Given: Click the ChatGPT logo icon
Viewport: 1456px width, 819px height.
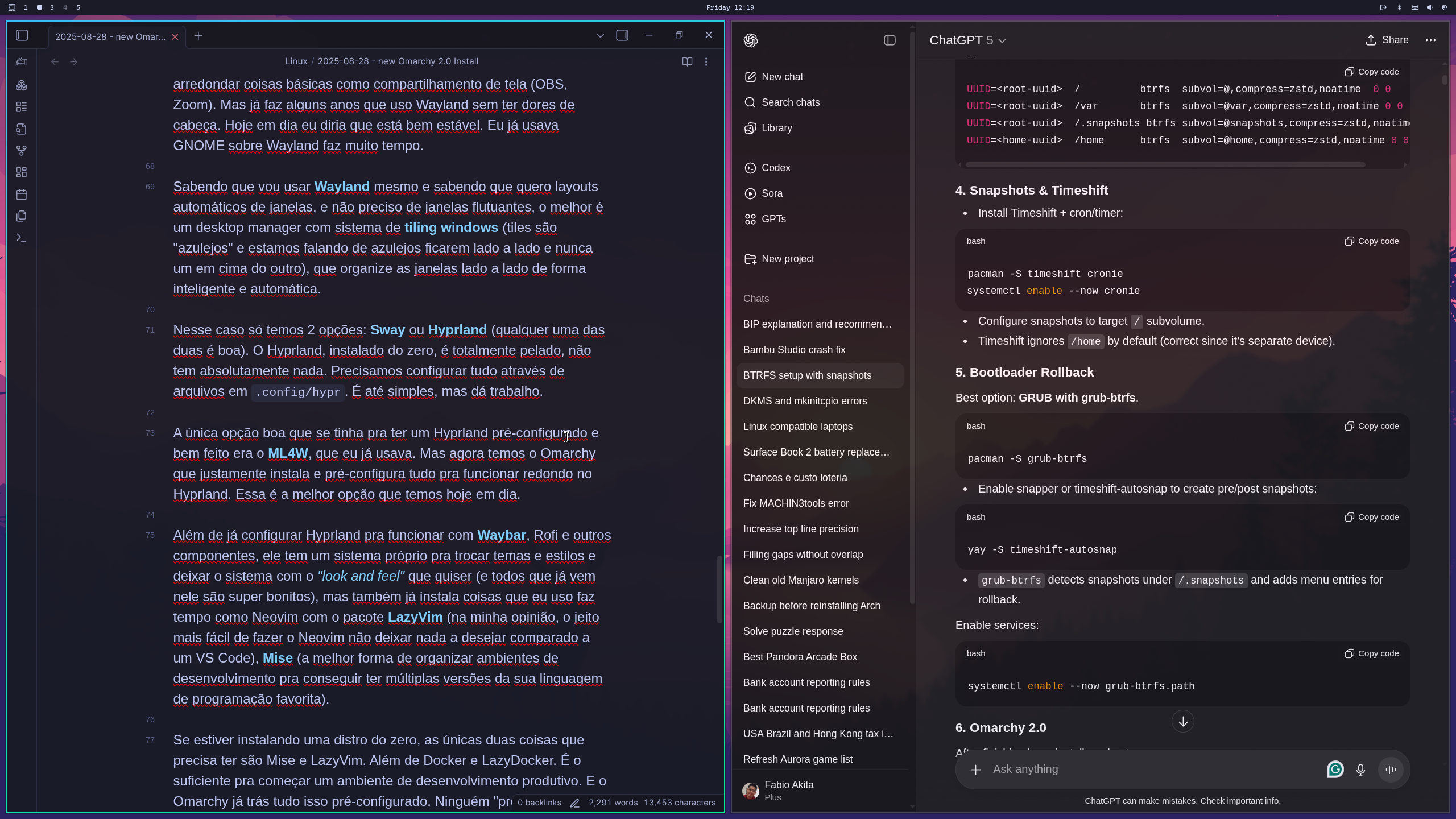Looking at the screenshot, I should tap(751, 40).
